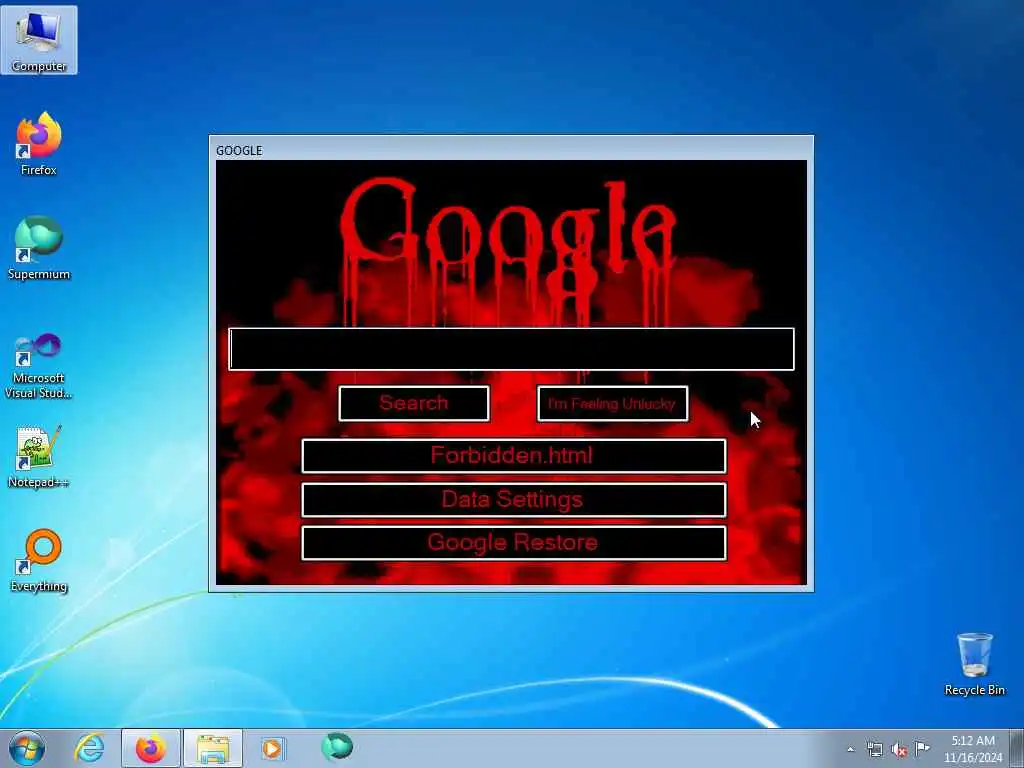This screenshot has height=768, width=1024.
Task: Click the Show Desktop strip in the taskbar
Action: click(1018, 749)
